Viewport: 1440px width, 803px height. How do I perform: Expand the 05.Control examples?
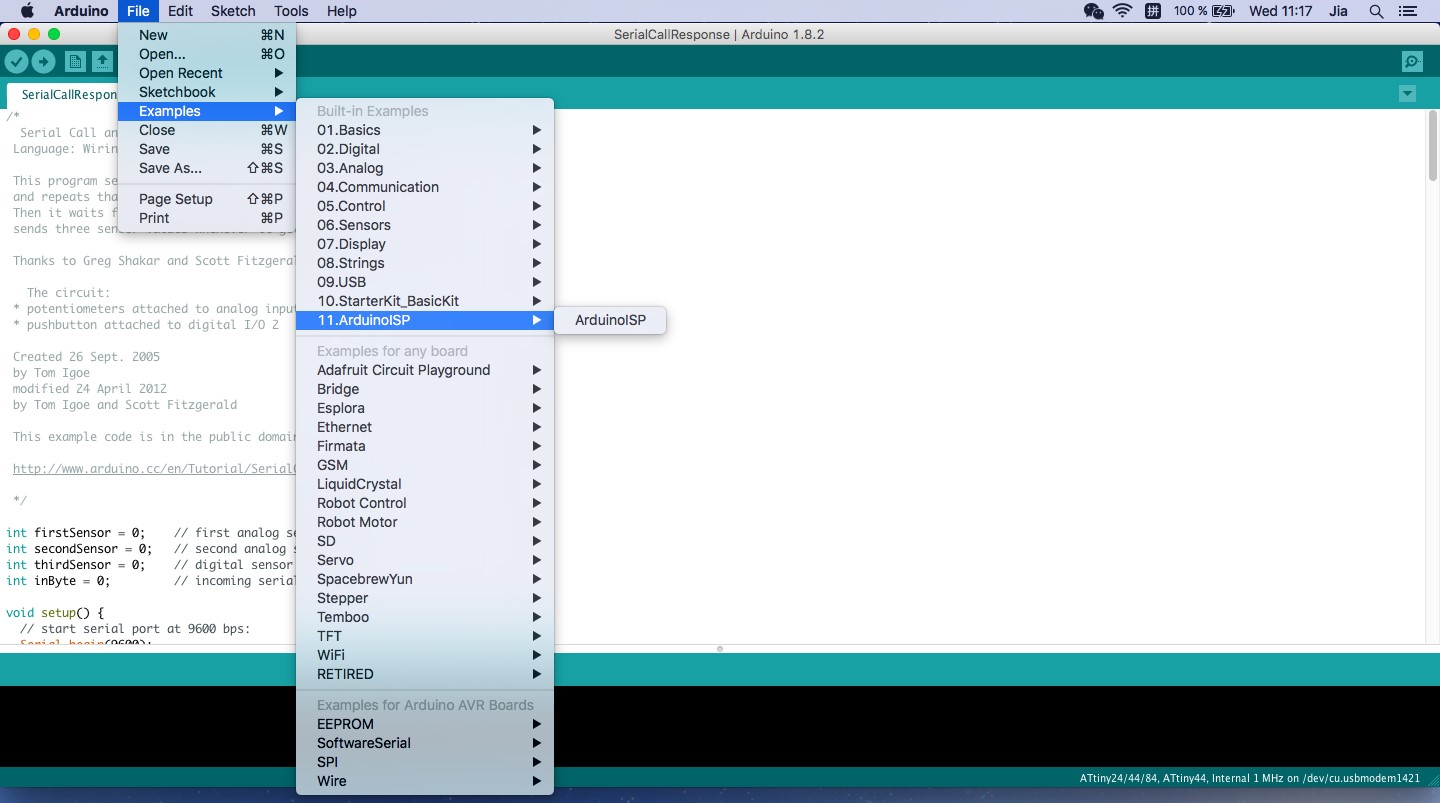tap(425, 206)
